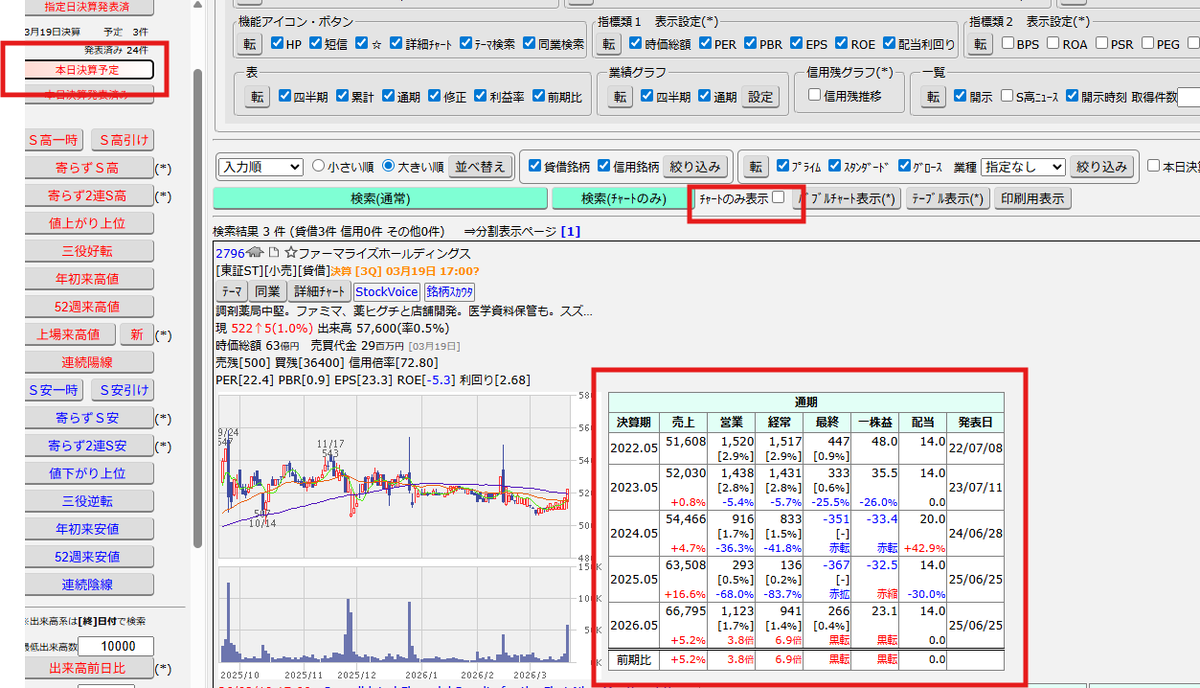Viewport: 1200px width, 688px height.
Task: Click the 連続陽線 button
Action: pyautogui.click(x=88, y=362)
